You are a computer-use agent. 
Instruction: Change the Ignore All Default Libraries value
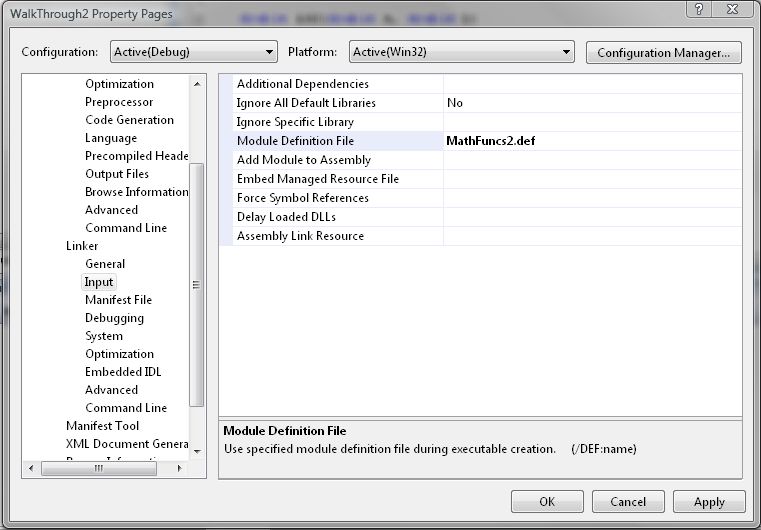(x=592, y=103)
